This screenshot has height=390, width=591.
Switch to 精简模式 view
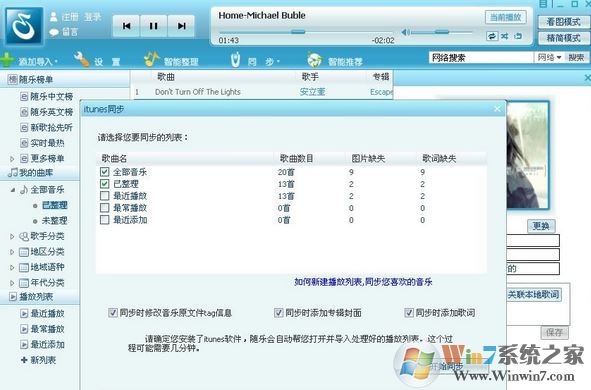click(563, 38)
